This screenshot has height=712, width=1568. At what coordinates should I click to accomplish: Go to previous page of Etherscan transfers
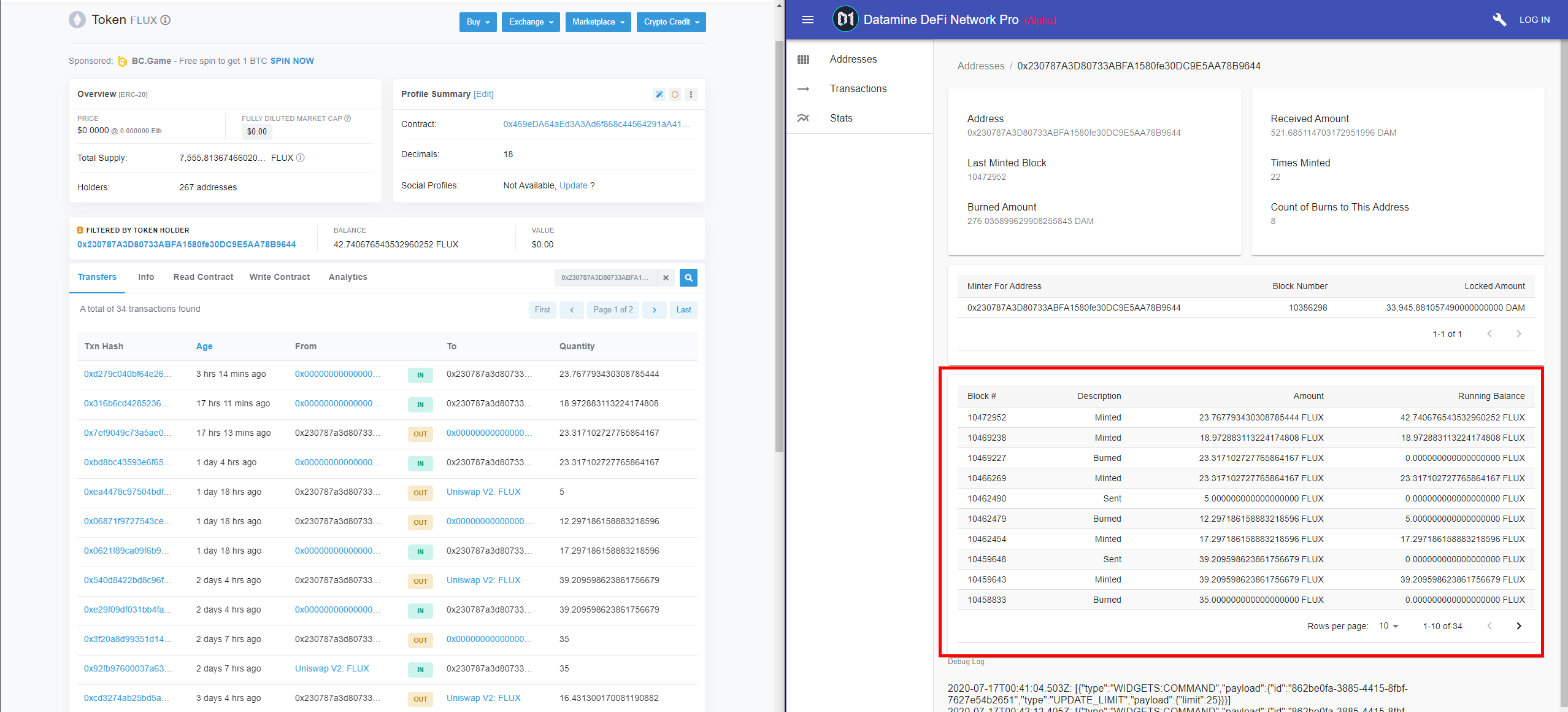point(572,310)
